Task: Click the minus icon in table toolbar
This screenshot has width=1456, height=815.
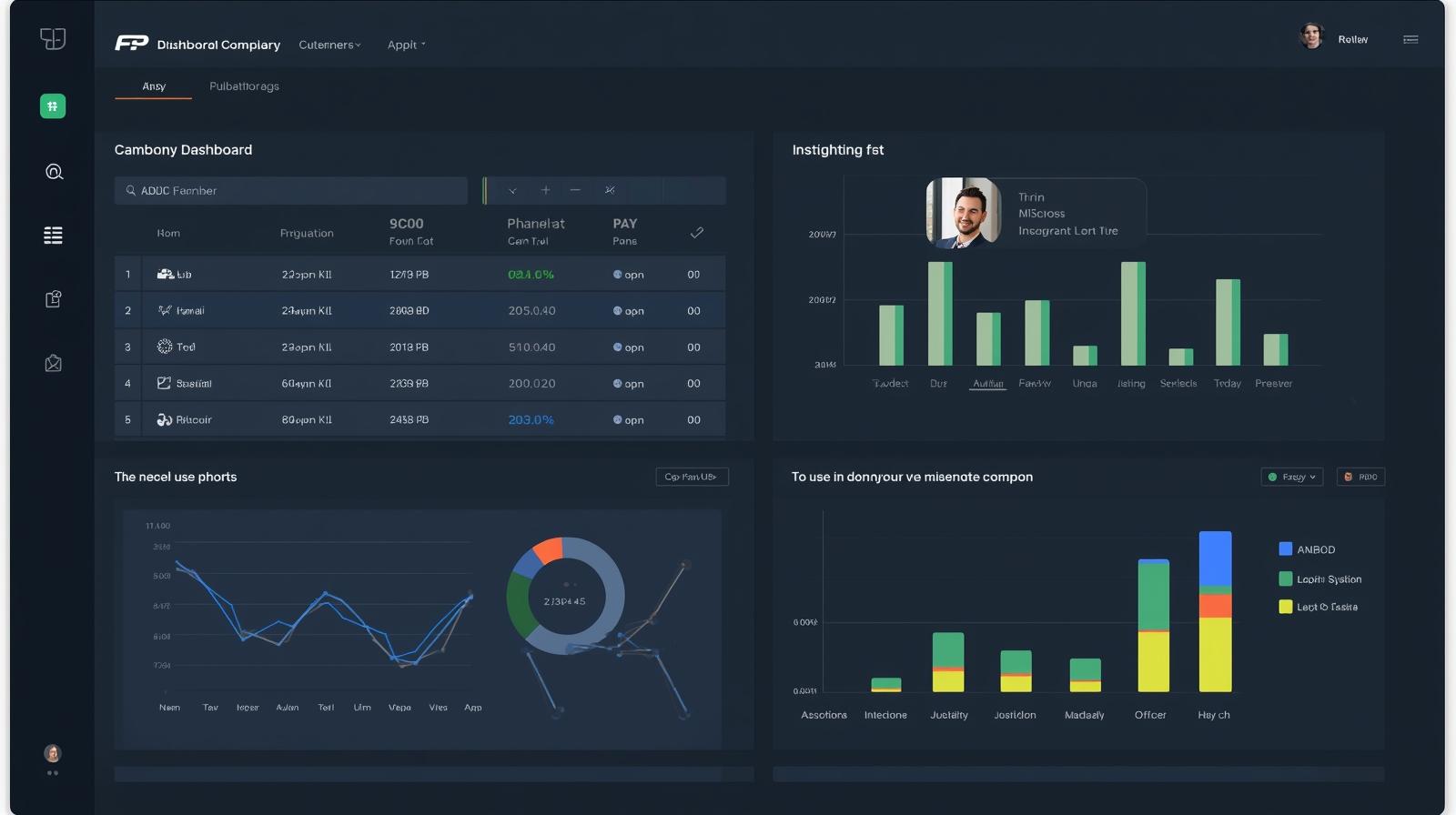Action: [x=575, y=190]
